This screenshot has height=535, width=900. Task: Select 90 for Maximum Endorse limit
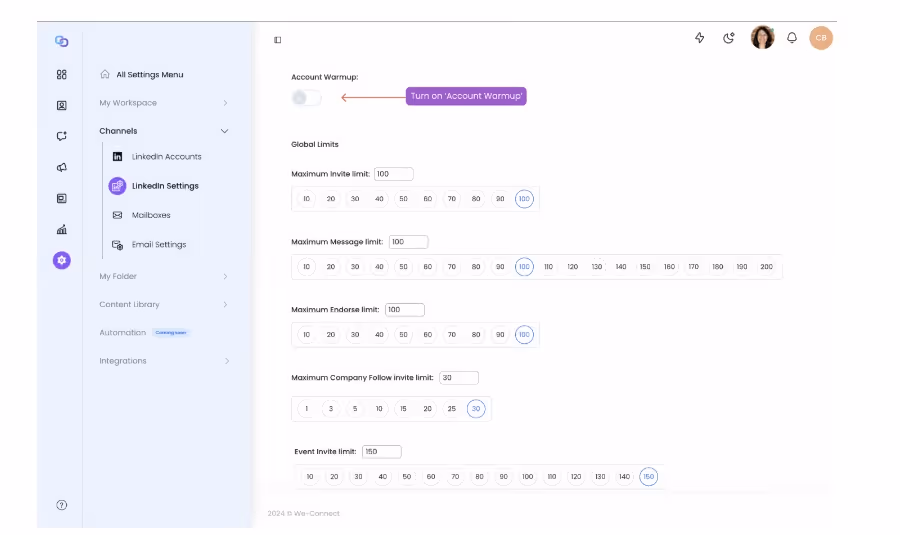point(500,334)
